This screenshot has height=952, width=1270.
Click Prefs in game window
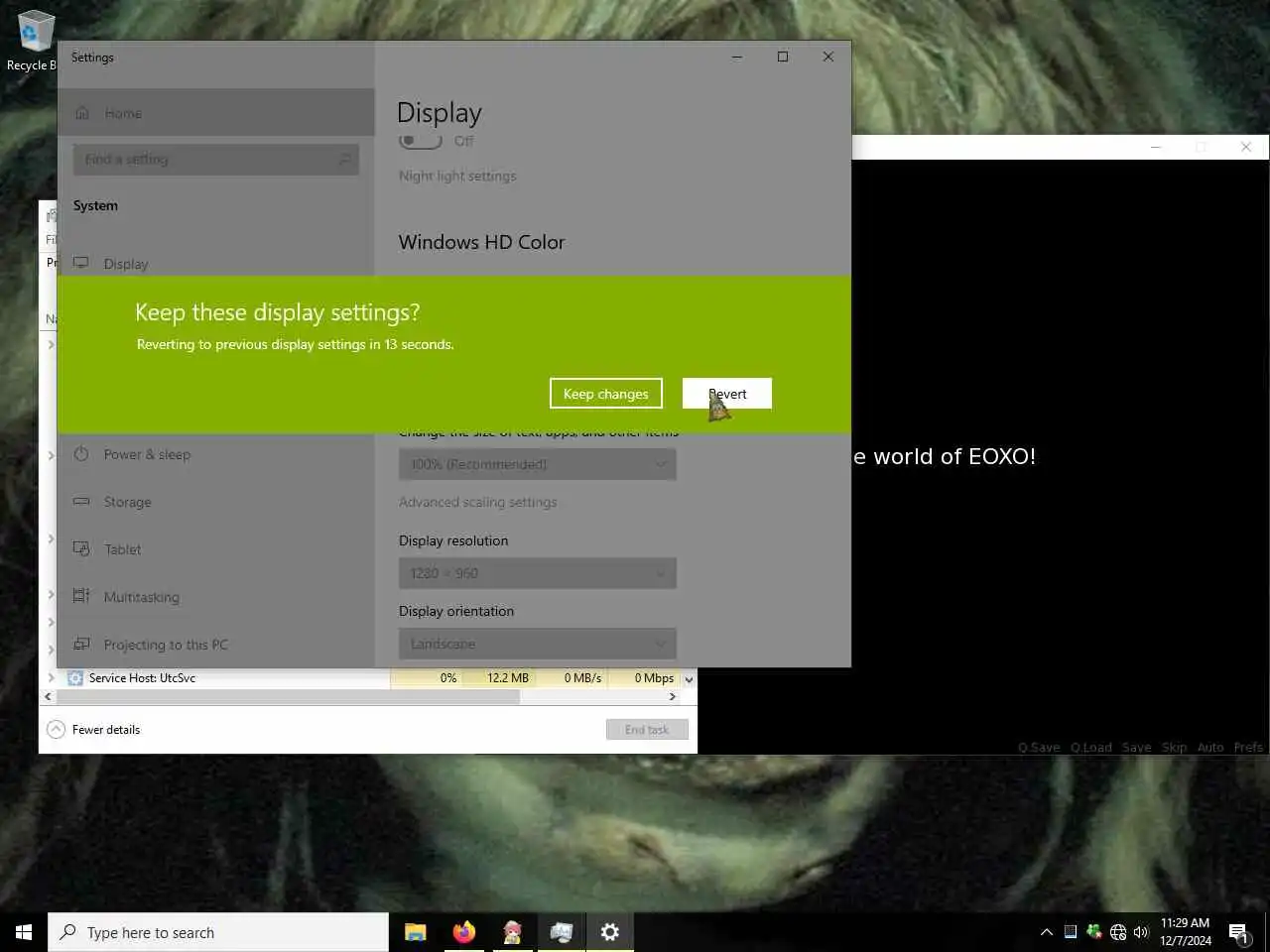1248,748
